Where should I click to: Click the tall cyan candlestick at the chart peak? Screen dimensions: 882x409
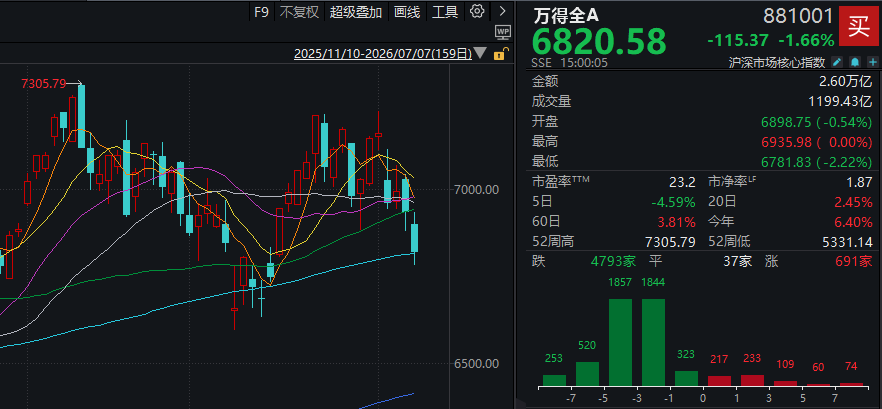[x=82, y=116]
